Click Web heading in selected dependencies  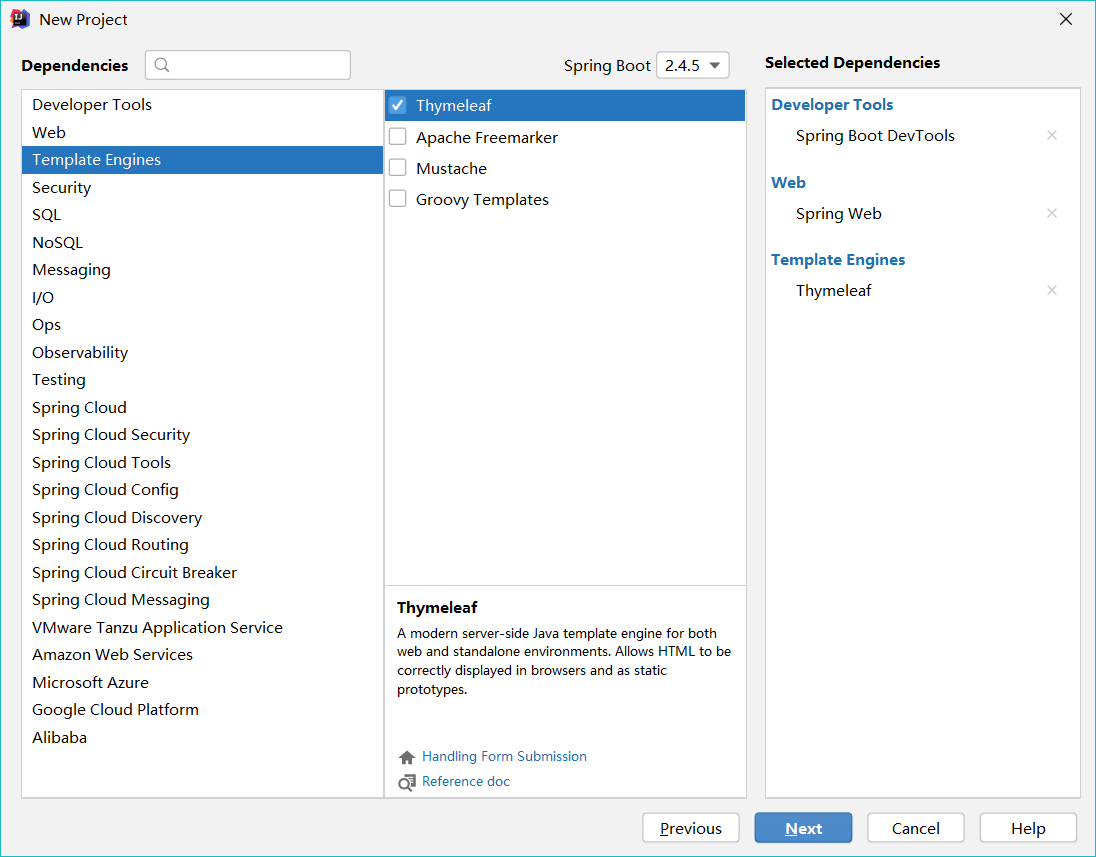click(x=788, y=182)
